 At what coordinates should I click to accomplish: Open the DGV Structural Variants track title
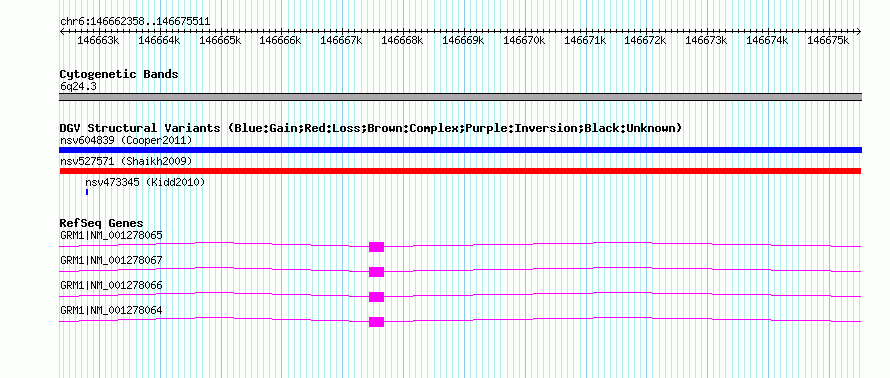point(371,128)
